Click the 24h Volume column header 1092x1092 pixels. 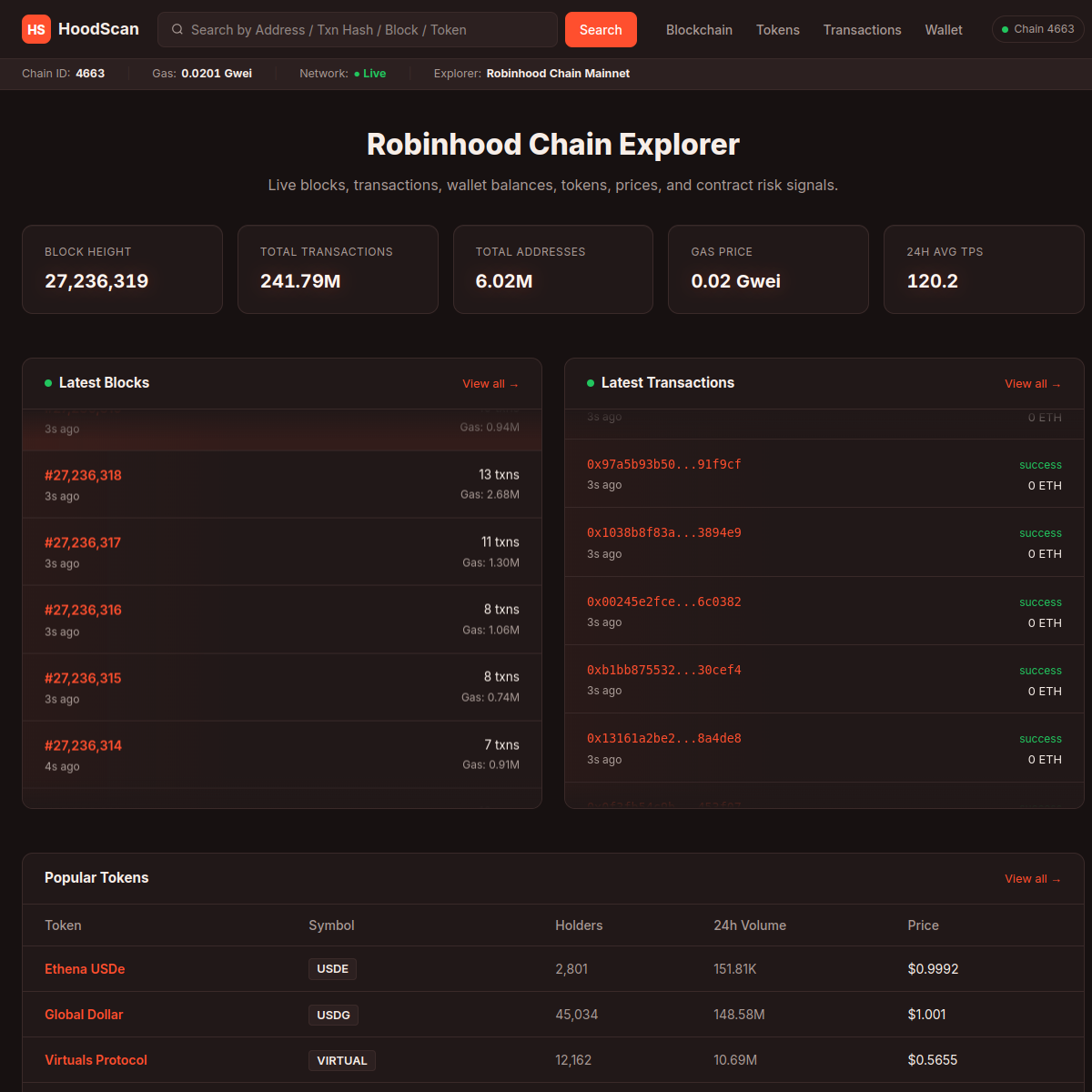pos(750,925)
